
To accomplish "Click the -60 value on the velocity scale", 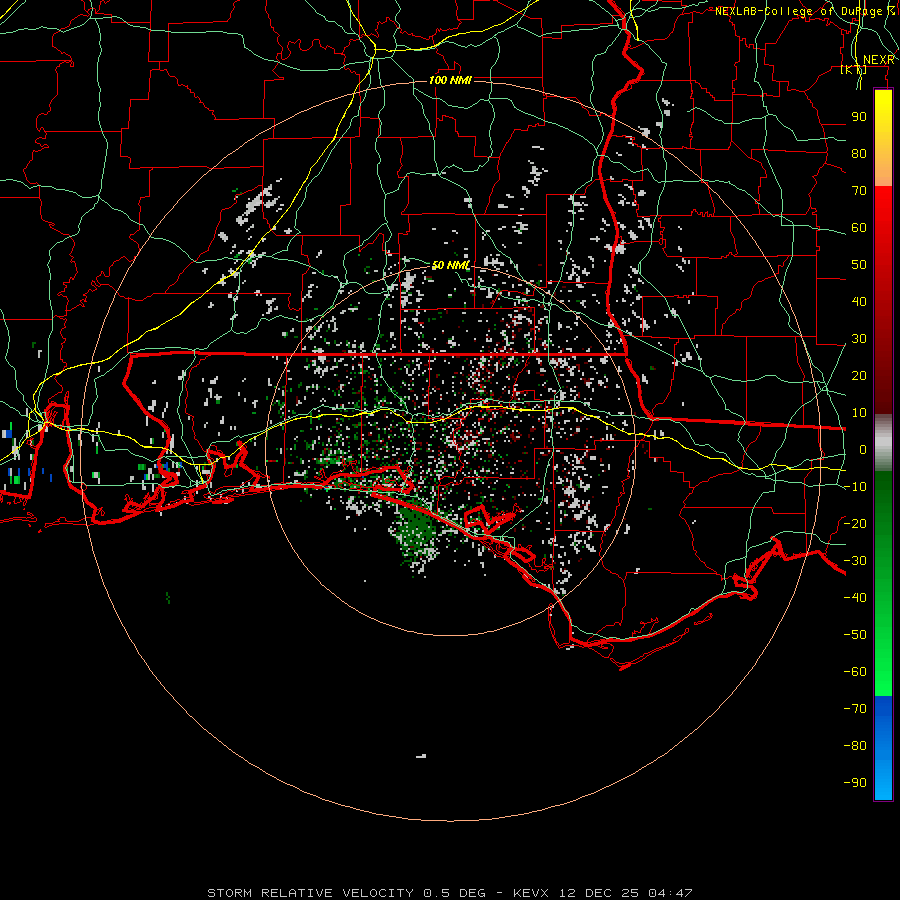I will 855,672.
